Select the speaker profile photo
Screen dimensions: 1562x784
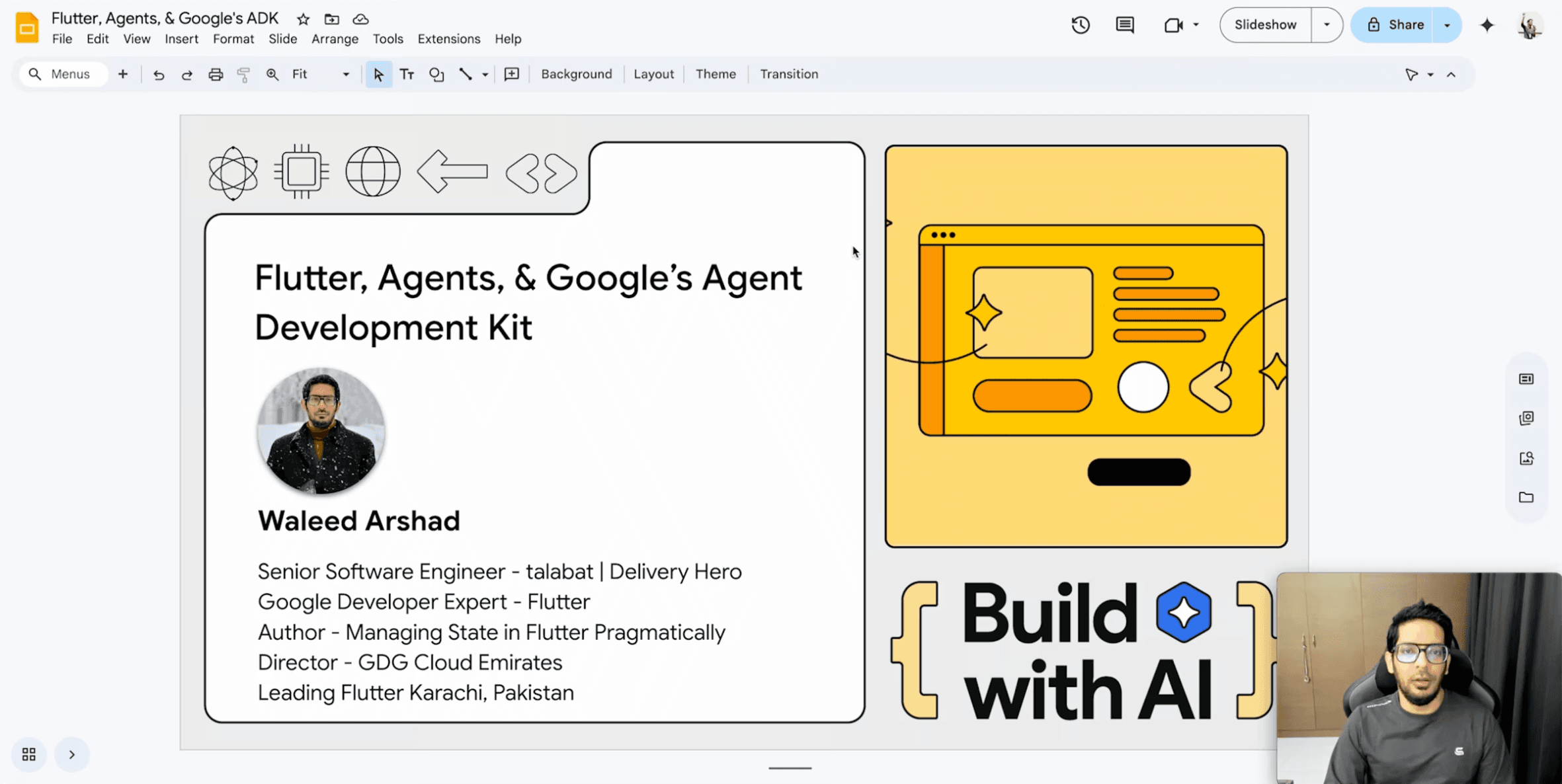coord(321,431)
